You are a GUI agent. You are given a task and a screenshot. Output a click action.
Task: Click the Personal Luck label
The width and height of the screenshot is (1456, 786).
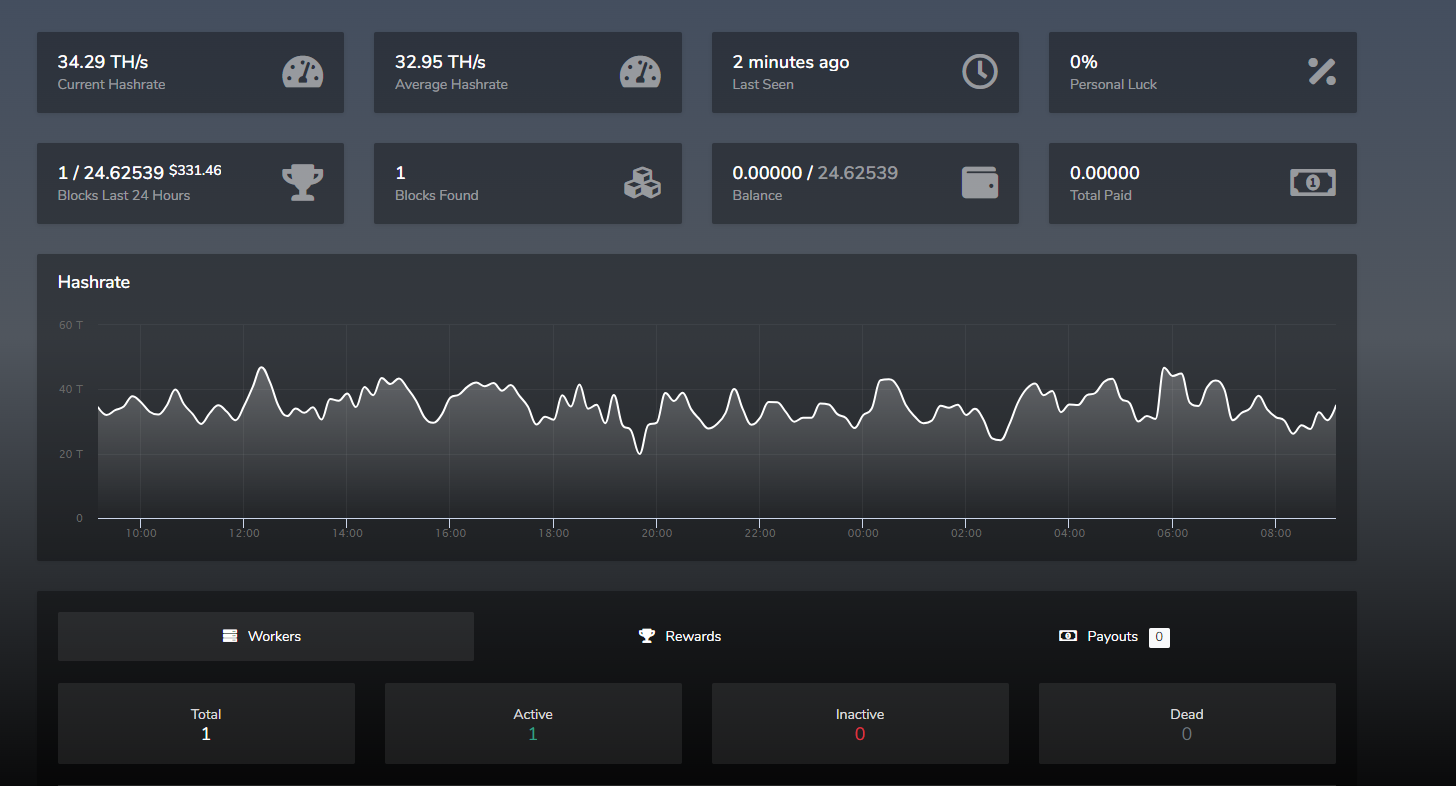click(1113, 84)
